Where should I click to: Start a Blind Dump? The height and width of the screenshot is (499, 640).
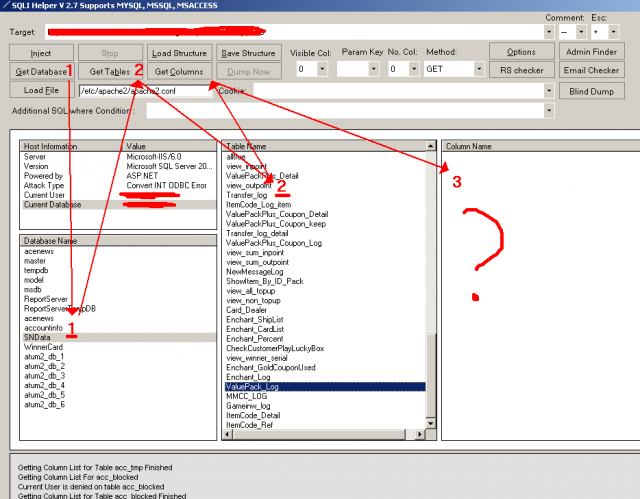pyautogui.click(x=591, y=90)
